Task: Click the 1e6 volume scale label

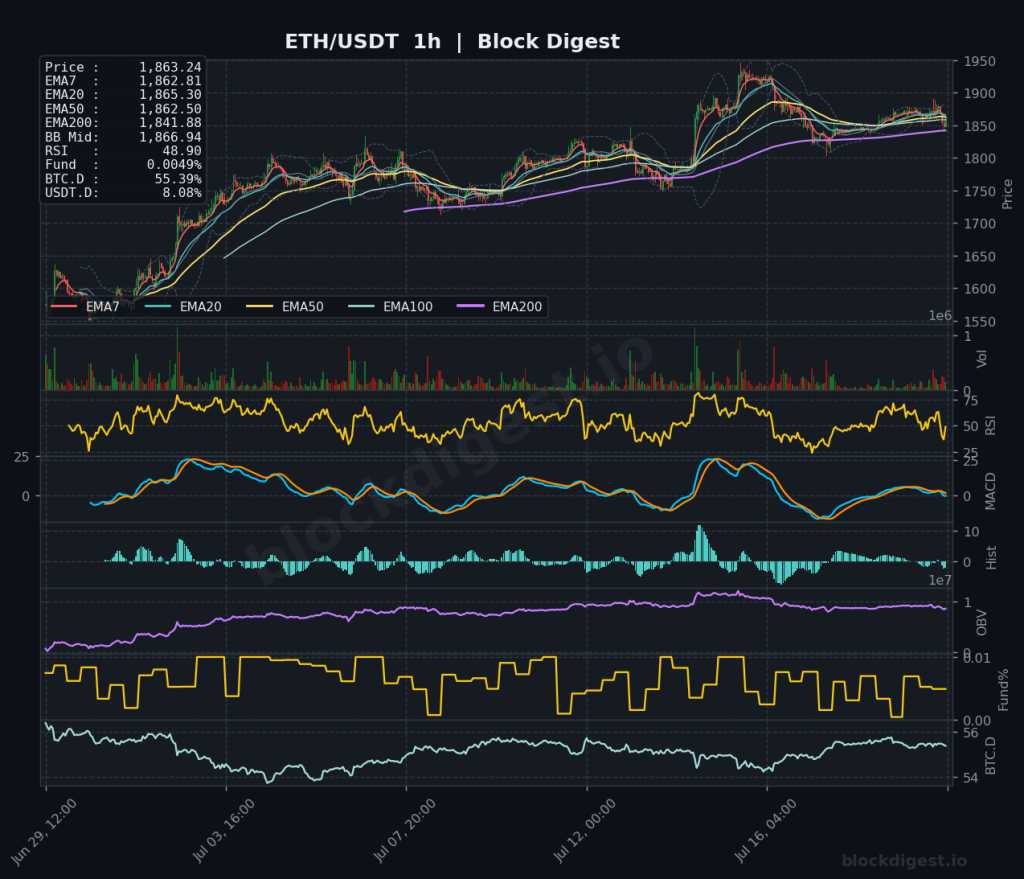Action: click(x=940, y=316)
